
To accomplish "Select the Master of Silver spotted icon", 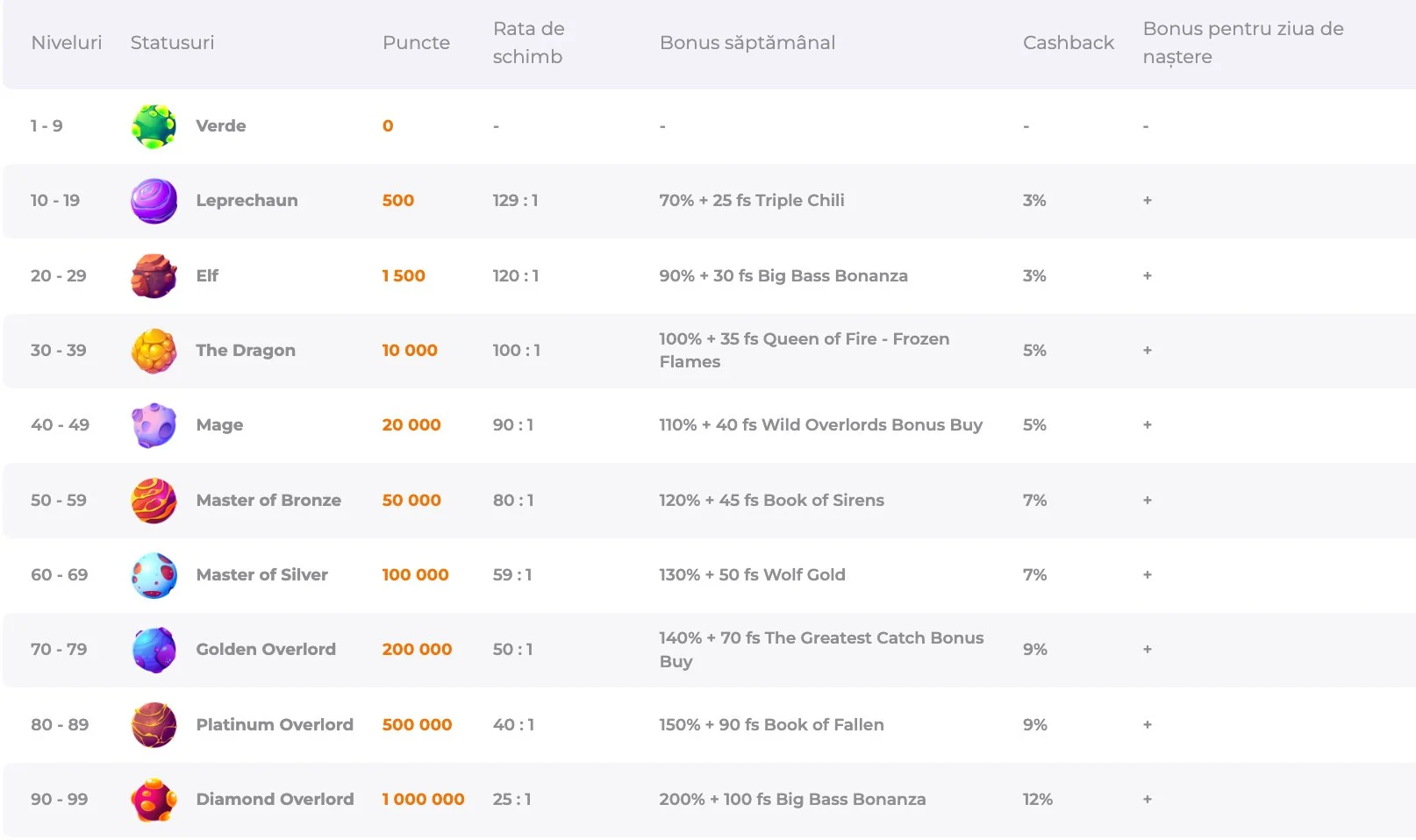I will click(154, 575).
